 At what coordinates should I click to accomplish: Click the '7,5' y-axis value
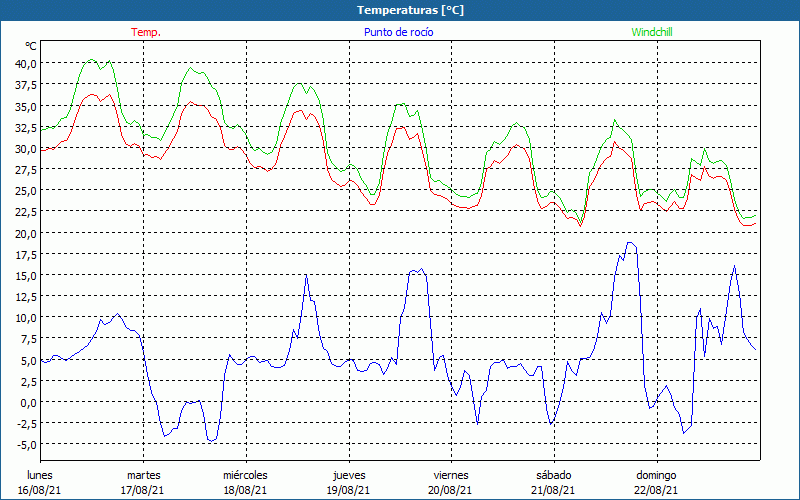(x=29, y=339)
